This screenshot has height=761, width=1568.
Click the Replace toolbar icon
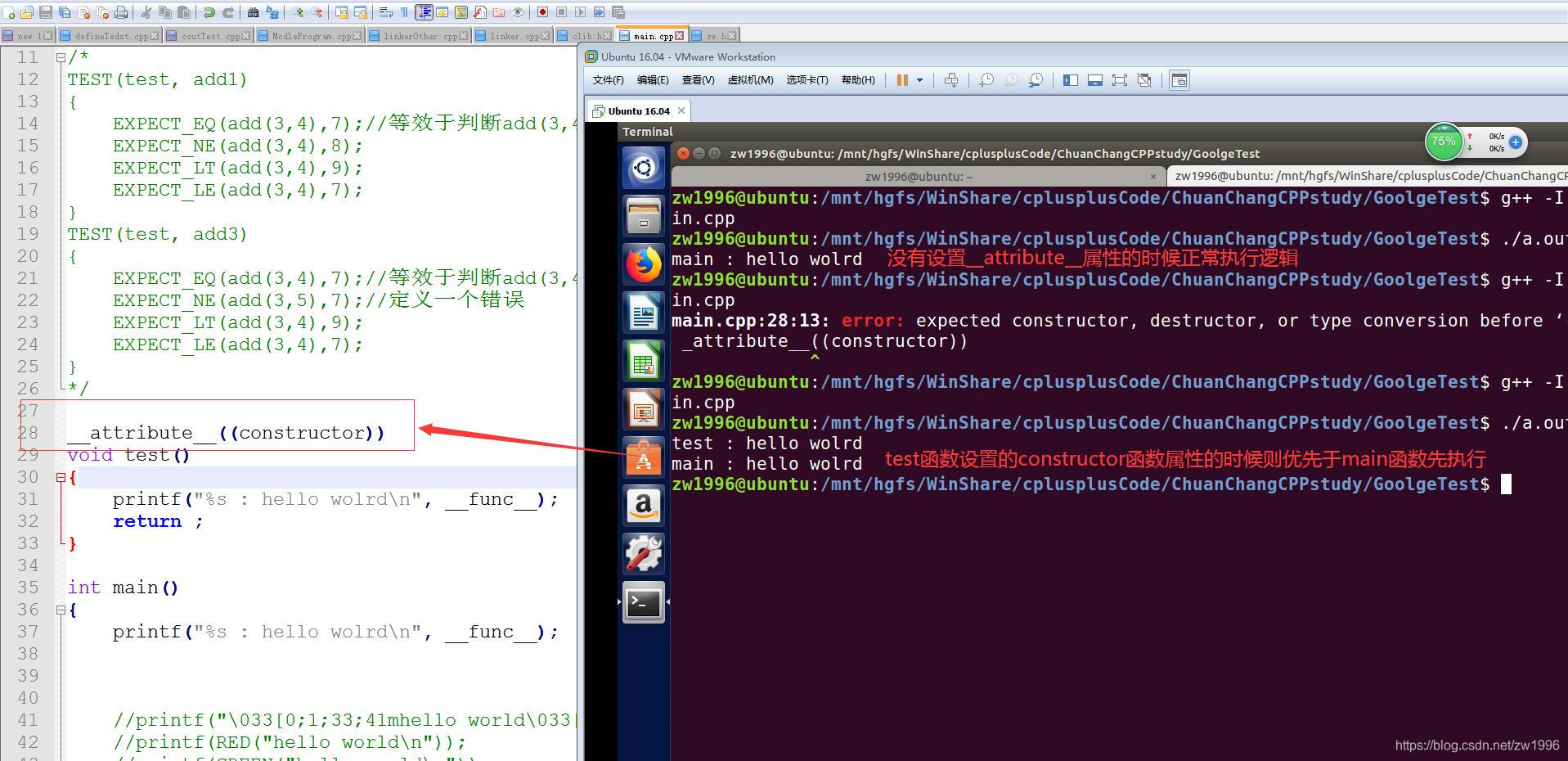tap(272, 12)
